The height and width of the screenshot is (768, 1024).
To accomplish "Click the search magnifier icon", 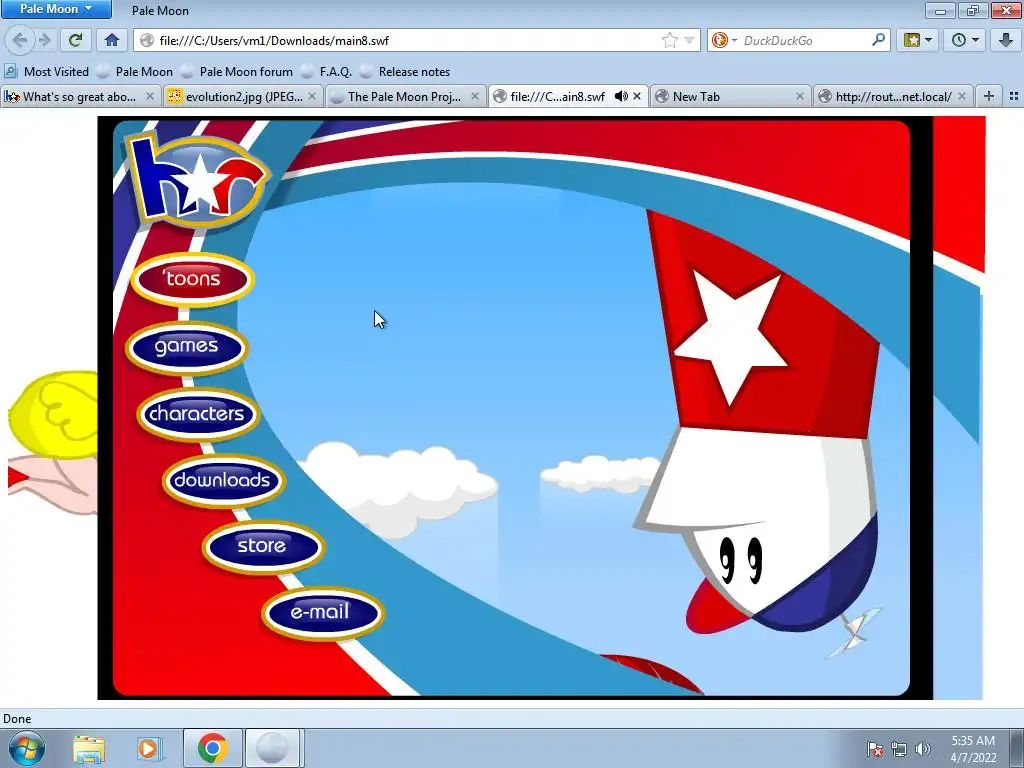I will 878,40.
